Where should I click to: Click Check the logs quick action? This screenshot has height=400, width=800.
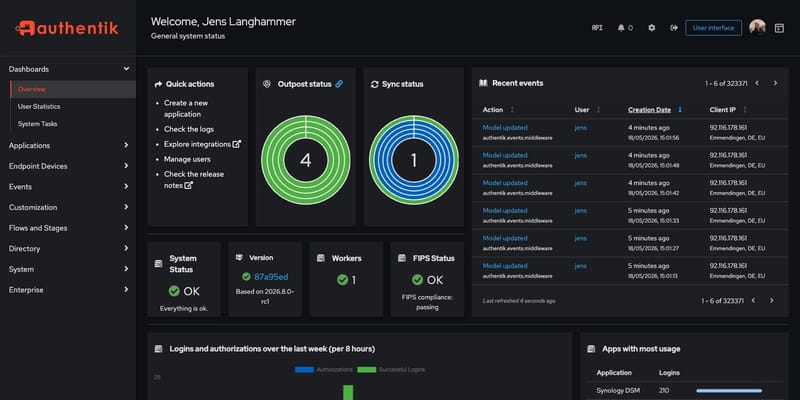tap(189, 129)
